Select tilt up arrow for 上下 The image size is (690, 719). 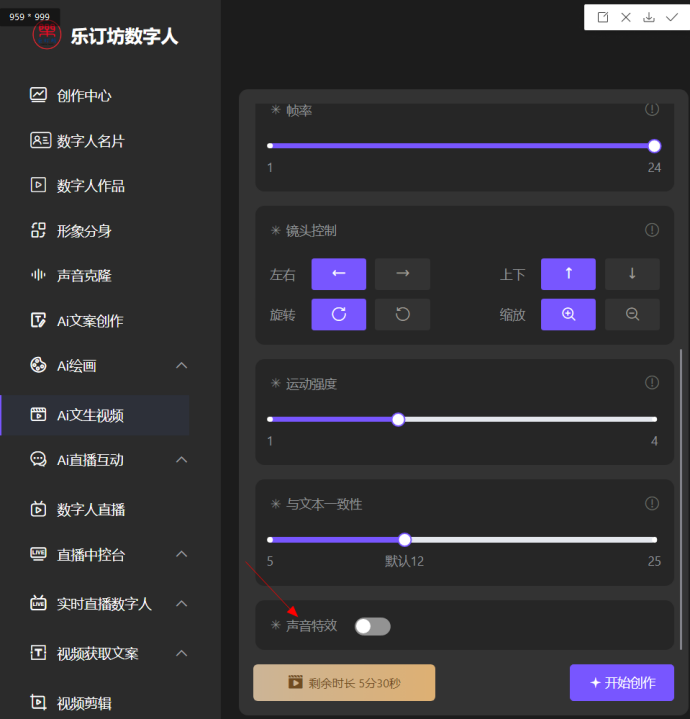(568, 274)
